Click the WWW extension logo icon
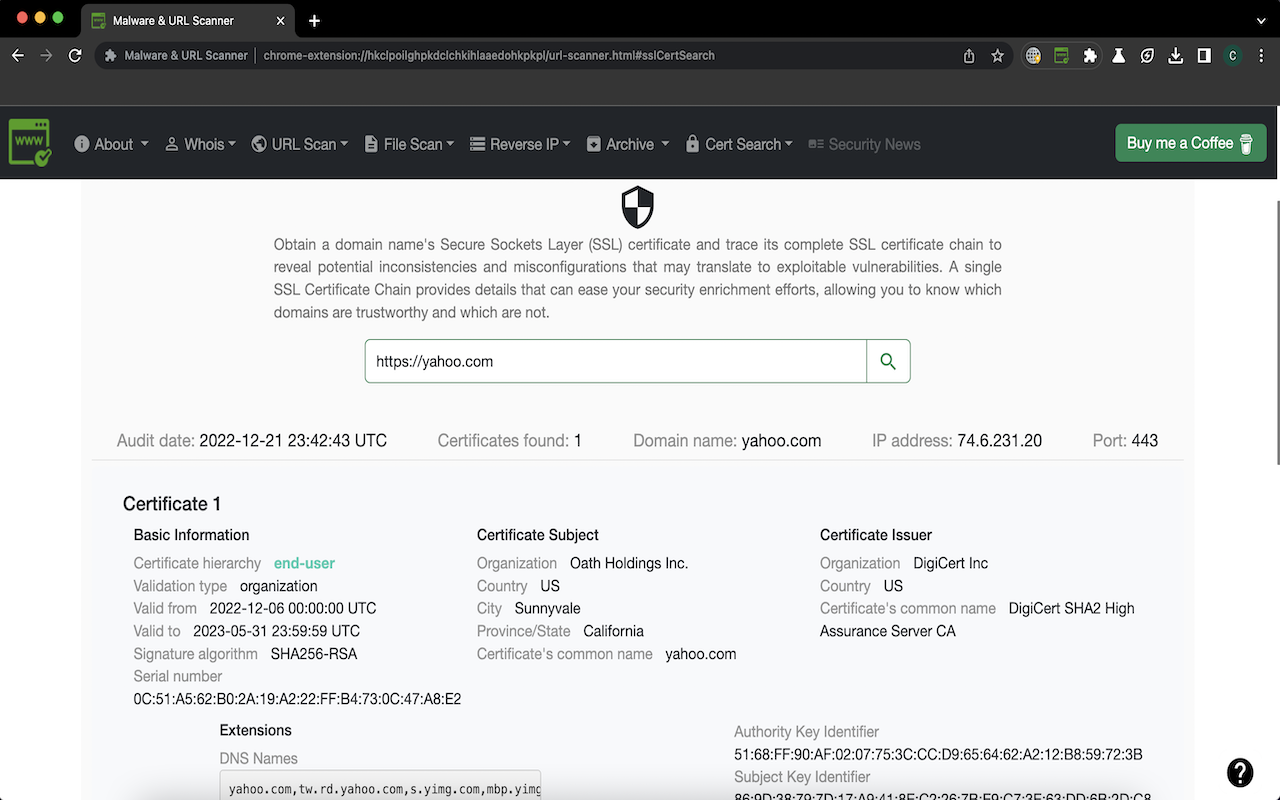Screen dimensions: 1280x800 [x=29, y=142]
